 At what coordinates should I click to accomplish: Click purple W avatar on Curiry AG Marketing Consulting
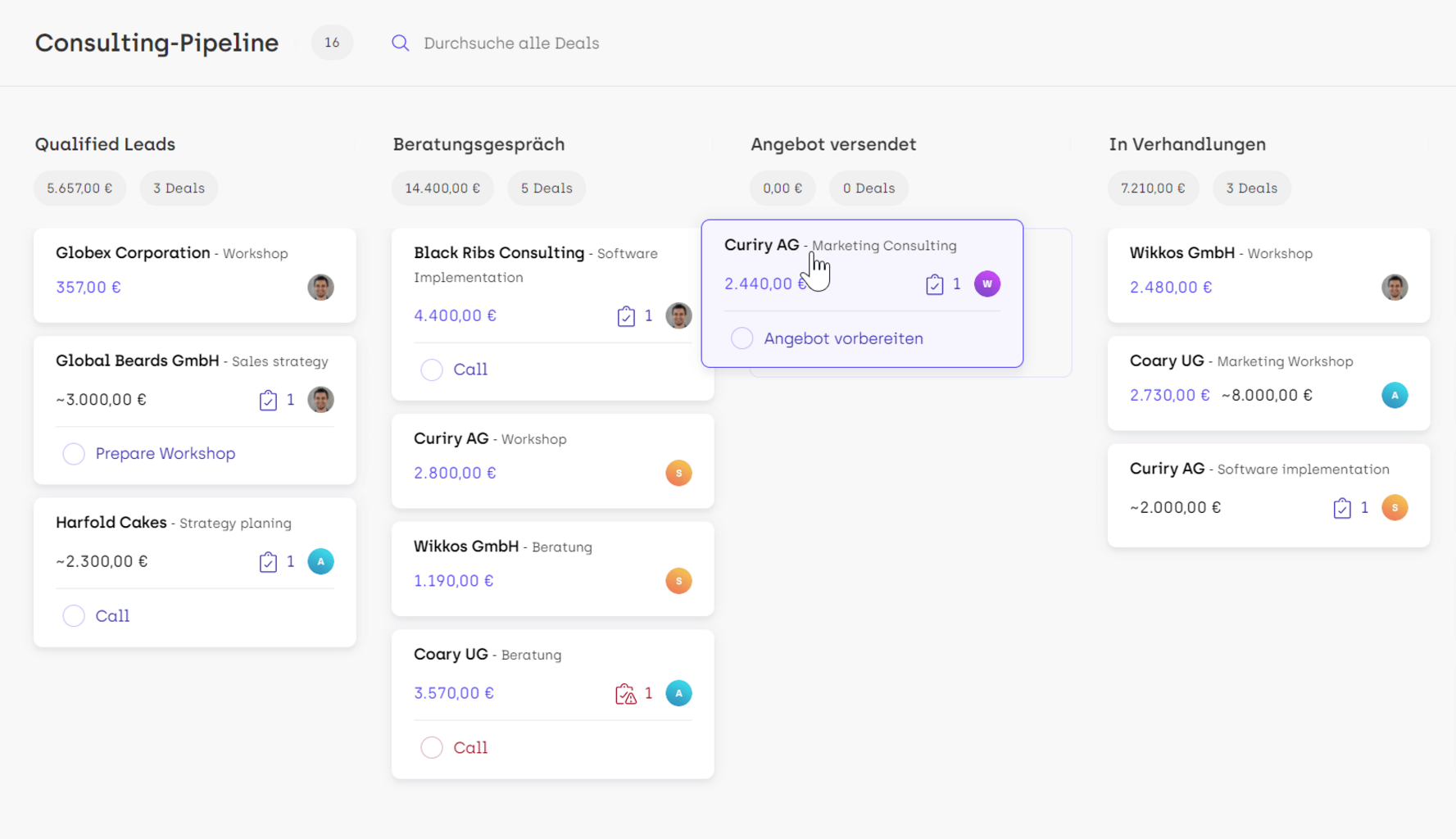[x=987, y=284]
